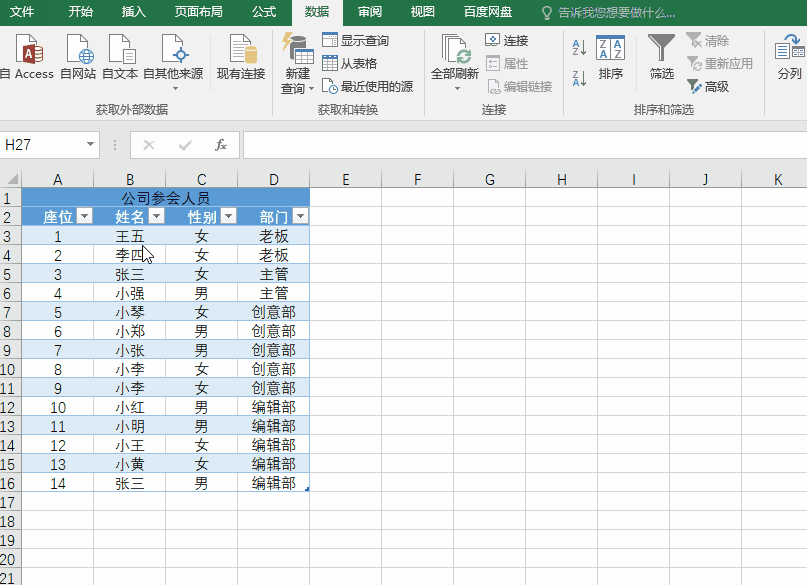
Task: Open the Baidu Netdisk (百度网盘) tab
Action: click(488, 12)
